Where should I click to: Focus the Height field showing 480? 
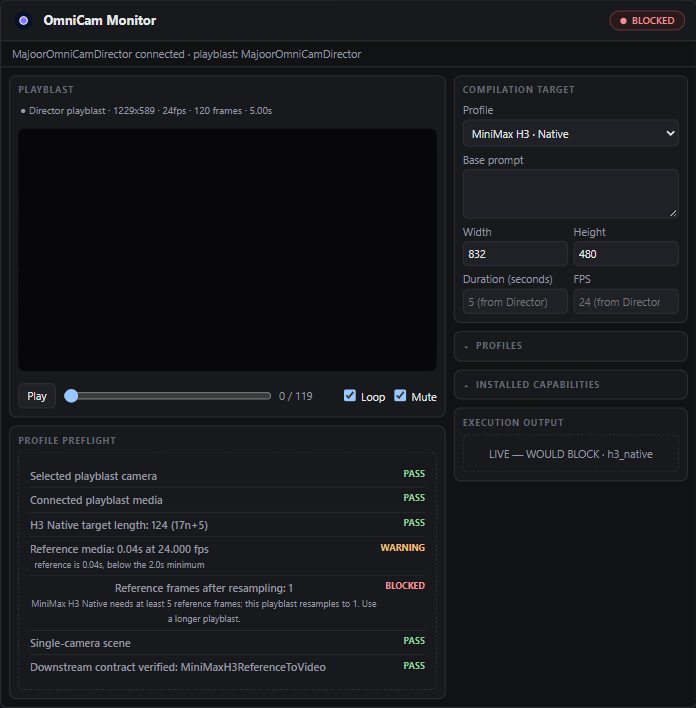[x=626, y=254]
